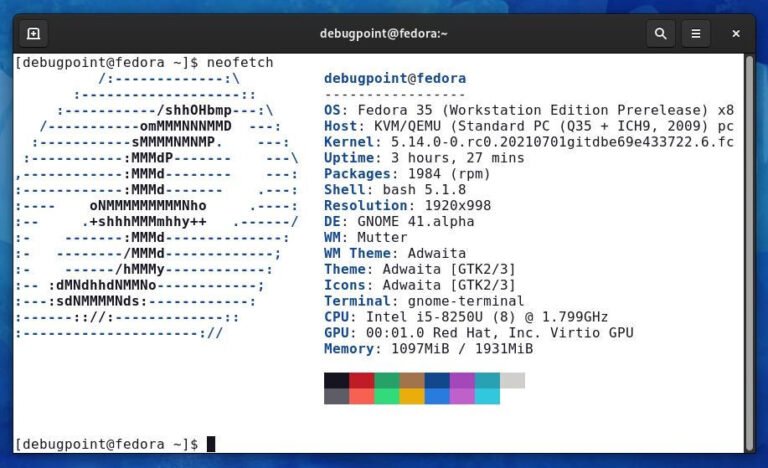Click the debugpoint@fedora header in output

point(395,78)
